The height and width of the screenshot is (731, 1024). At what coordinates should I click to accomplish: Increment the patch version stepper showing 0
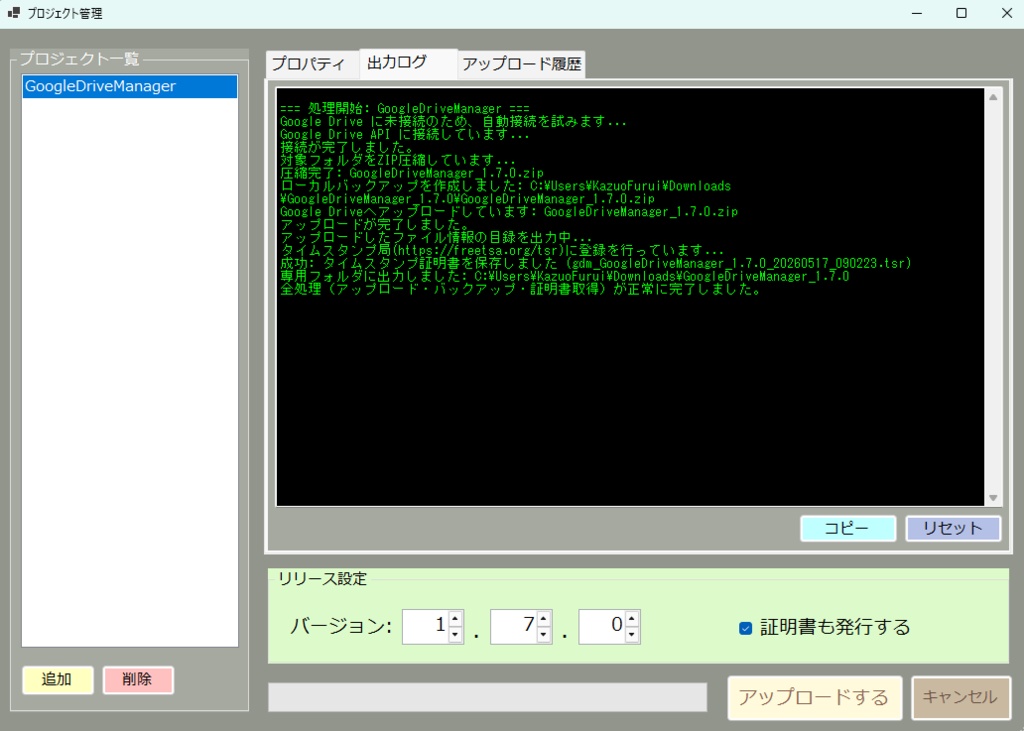pos(632,619)
